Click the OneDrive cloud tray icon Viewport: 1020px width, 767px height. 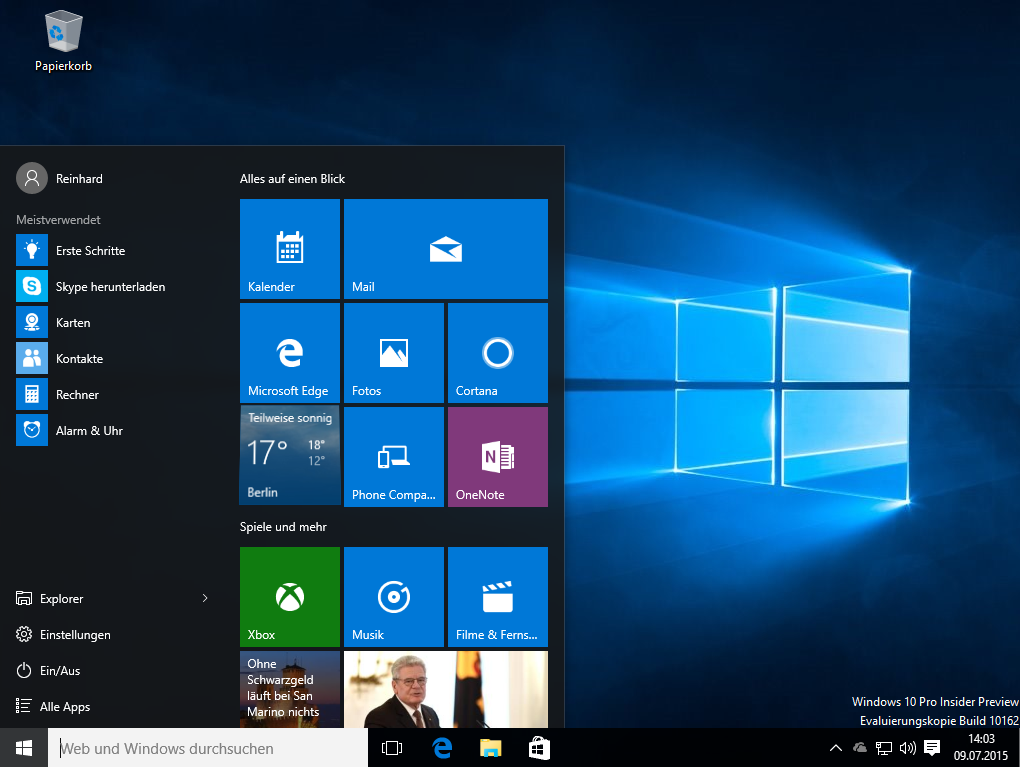[x=860, y=748]
